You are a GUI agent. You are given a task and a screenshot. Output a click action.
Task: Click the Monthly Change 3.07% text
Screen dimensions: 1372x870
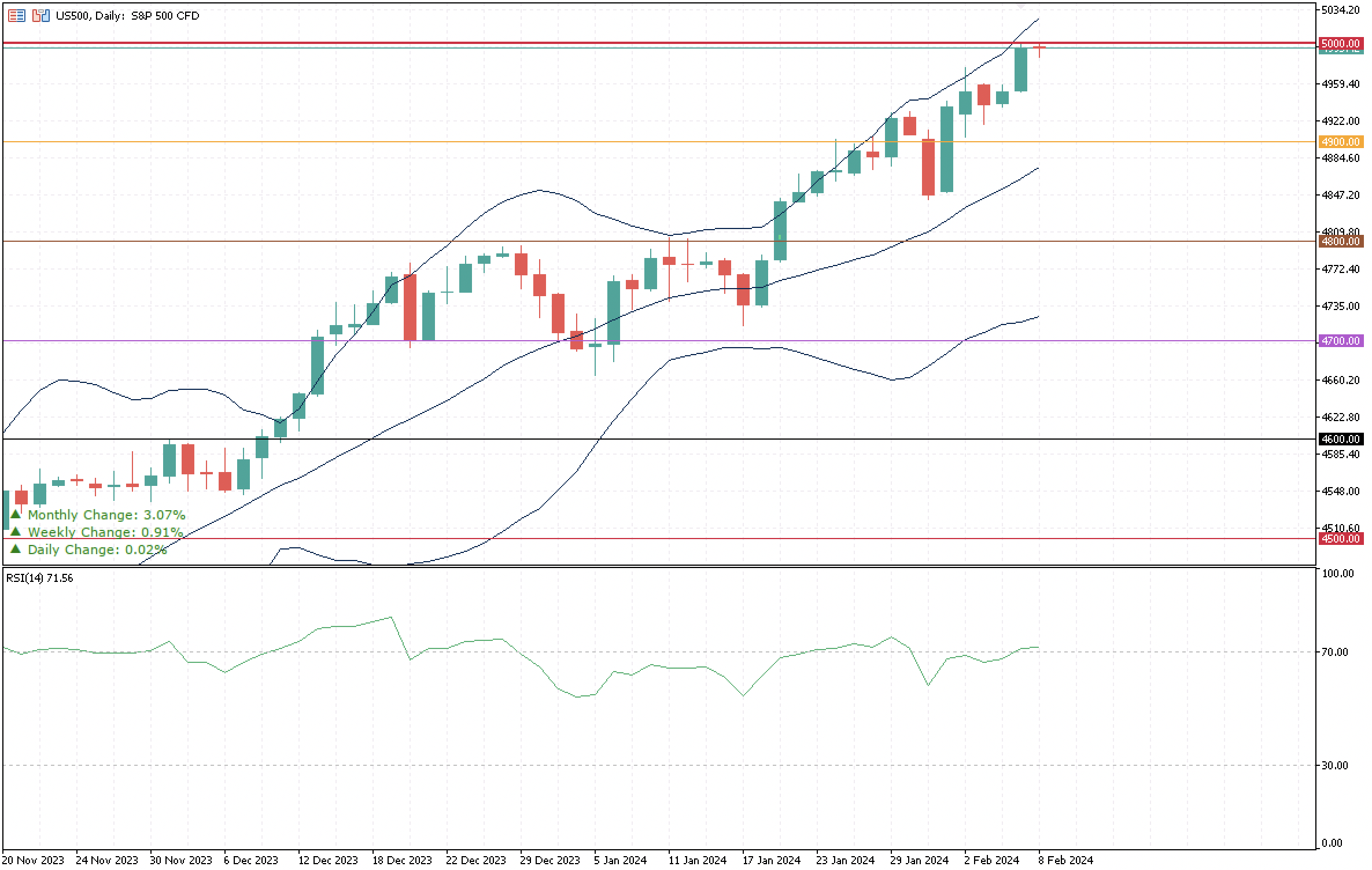point(106,514)
